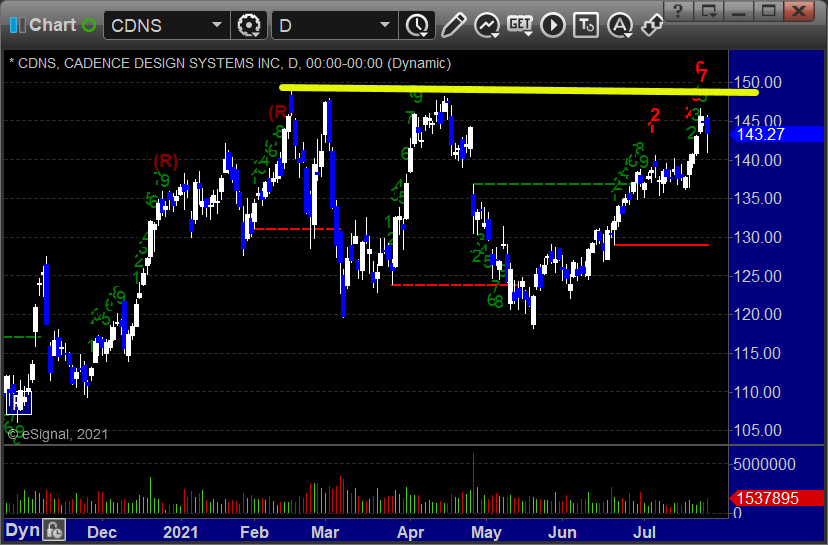Minimize the chart window
The image size is (828, 545).
(739, 11)
